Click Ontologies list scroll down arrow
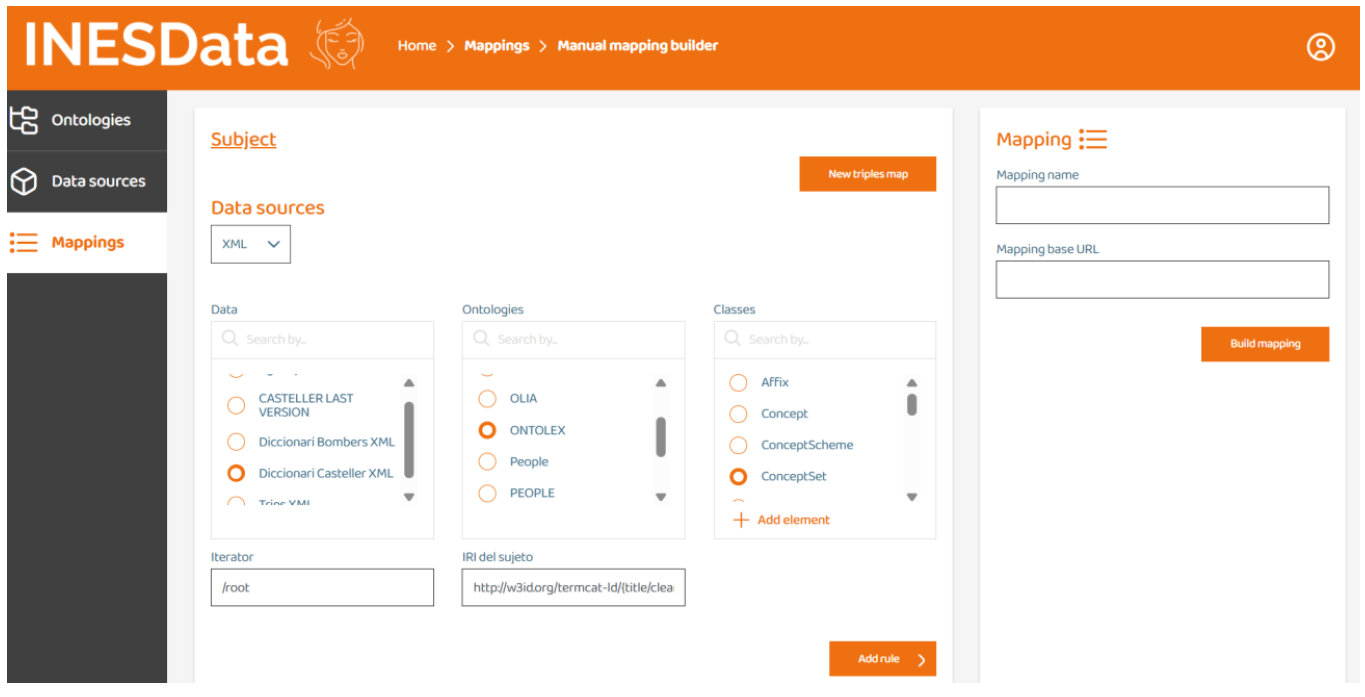The height and width of the screenshot is (697, 1365). tap(660, 497)
